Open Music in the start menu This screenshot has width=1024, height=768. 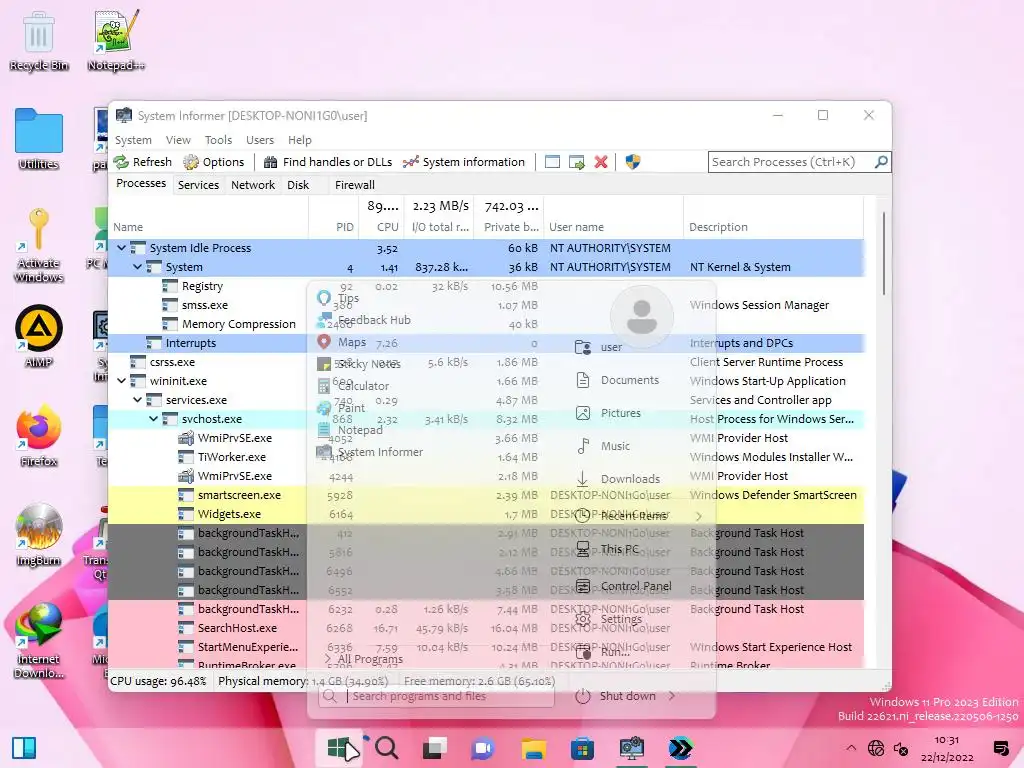click(x=603, y=446)
